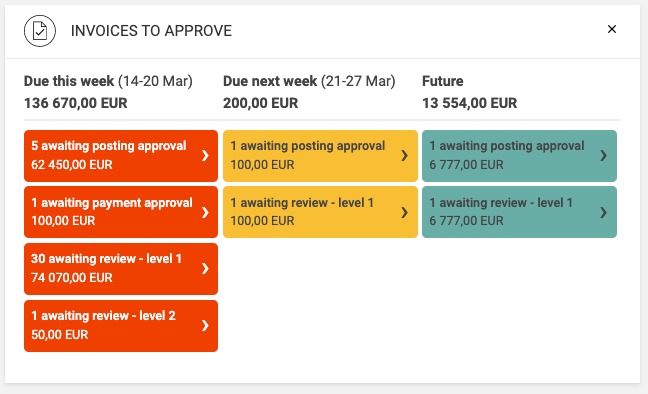Image resolution: width=648 pixels, height=394 pixels.
Task: Open the 74 070,00 EUR review card
Action: coord(121,269)
